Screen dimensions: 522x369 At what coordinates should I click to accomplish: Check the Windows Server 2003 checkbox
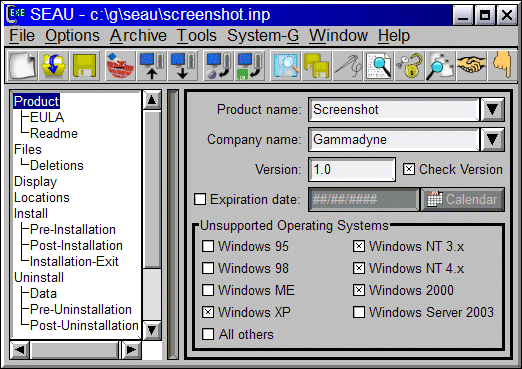[359, 312]
